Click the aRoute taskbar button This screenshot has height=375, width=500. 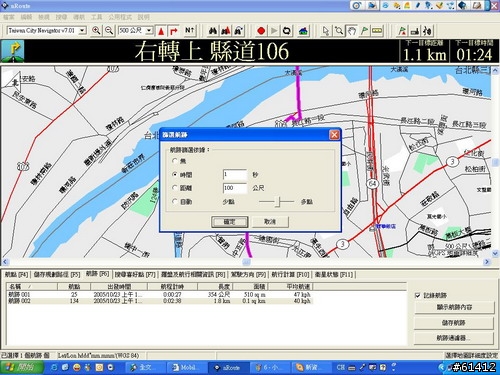(x=228, y=367)
